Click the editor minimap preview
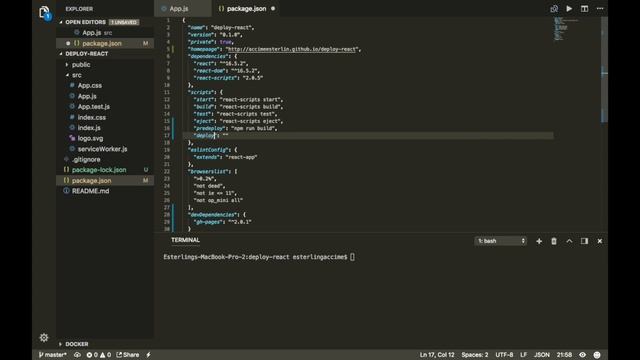 click(565, 29)
